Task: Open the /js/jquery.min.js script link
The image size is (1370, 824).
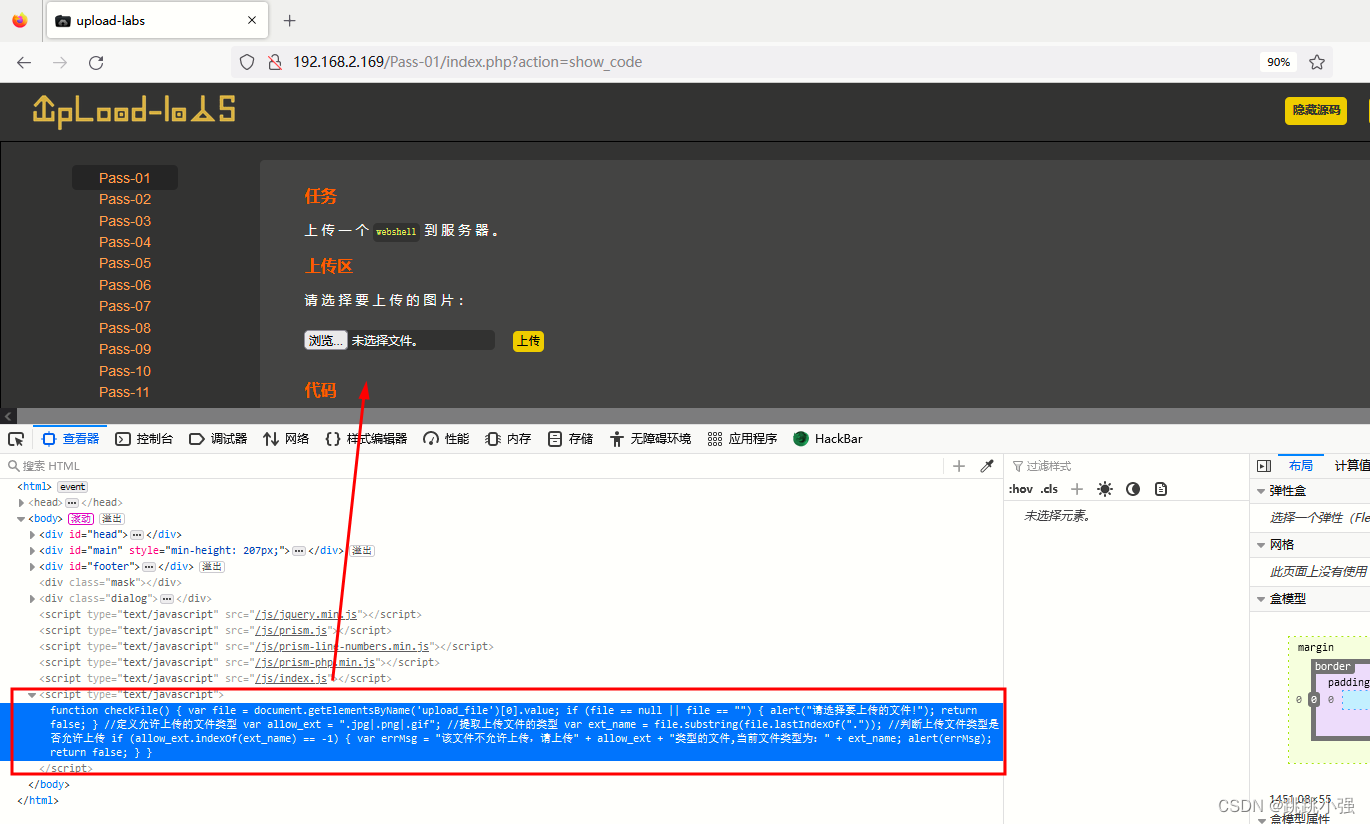Action: pyautogui.click(x=306, y=615)
